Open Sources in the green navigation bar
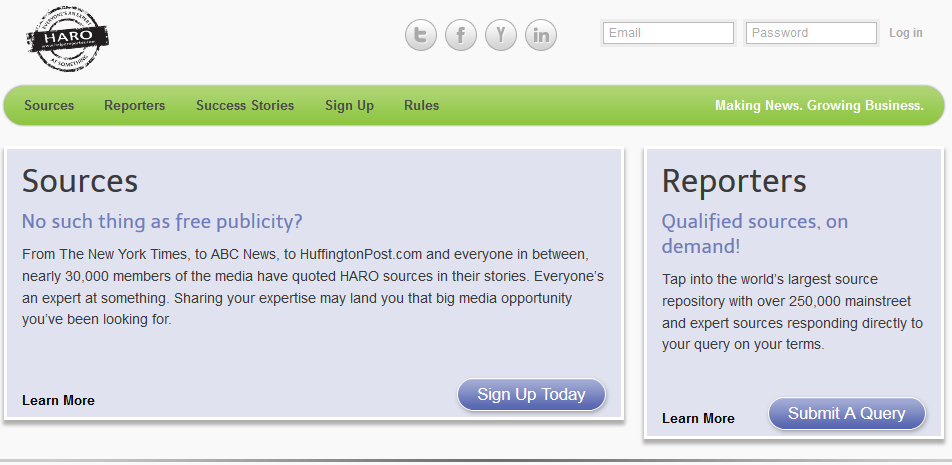952x465 pixels. click(x=49, y=105)
